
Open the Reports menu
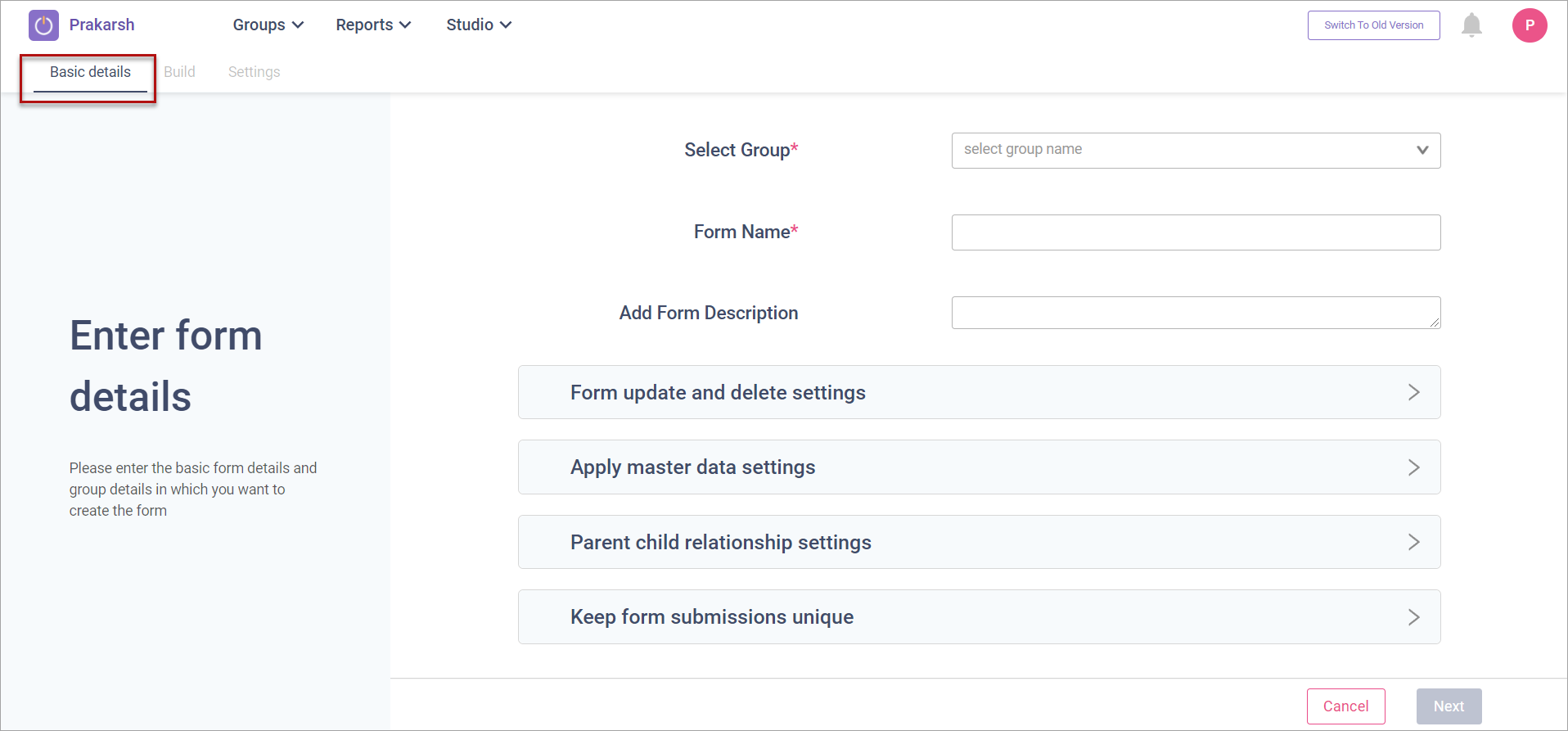(373, 25)
